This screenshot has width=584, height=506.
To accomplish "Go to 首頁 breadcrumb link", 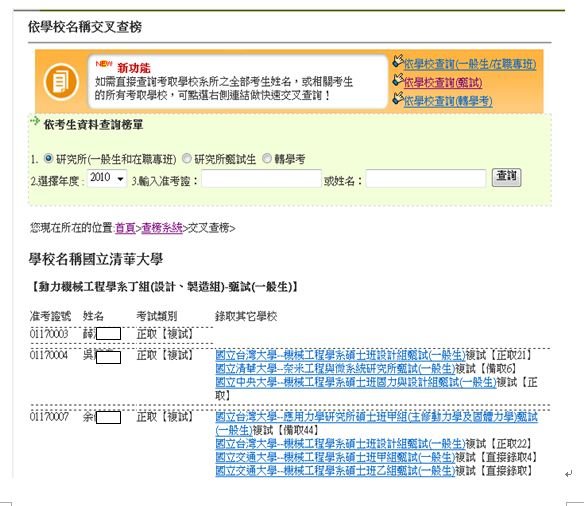I will (x=125, y=228).
